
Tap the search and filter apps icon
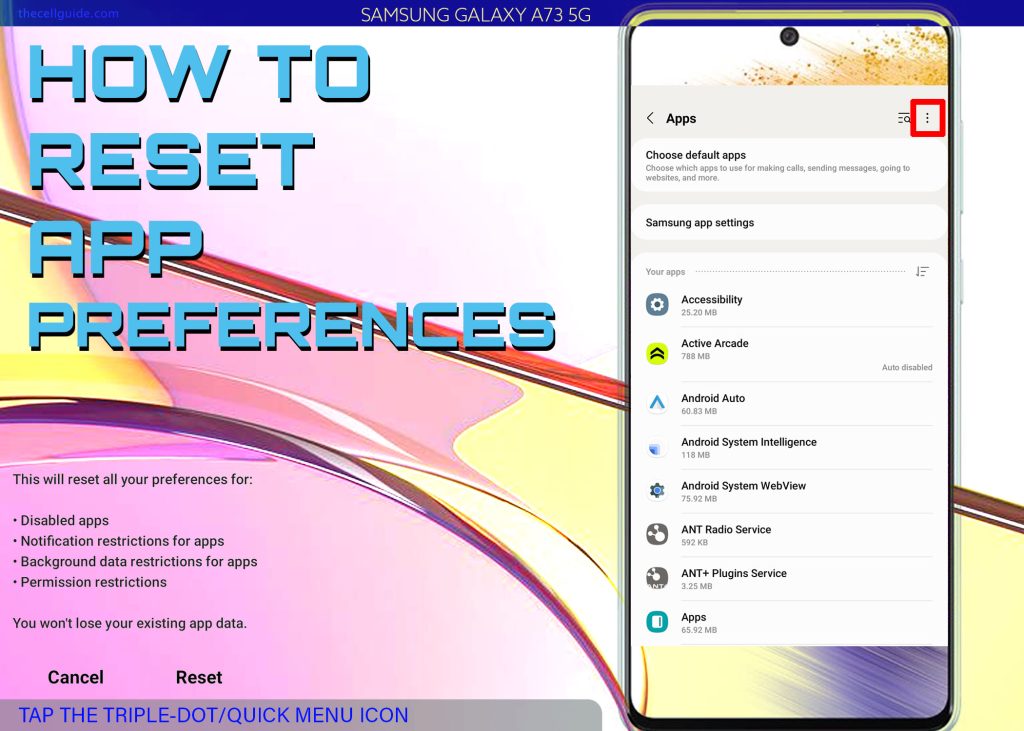[x=904, y=118]
